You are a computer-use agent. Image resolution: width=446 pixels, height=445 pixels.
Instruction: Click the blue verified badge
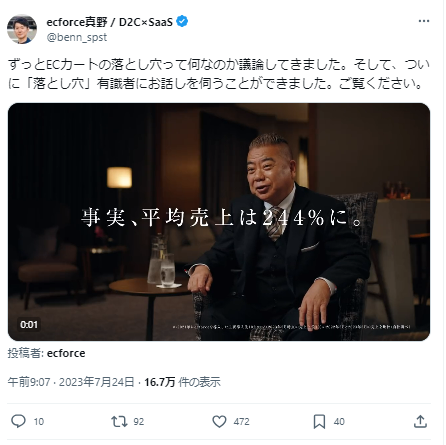coord(182,21)
